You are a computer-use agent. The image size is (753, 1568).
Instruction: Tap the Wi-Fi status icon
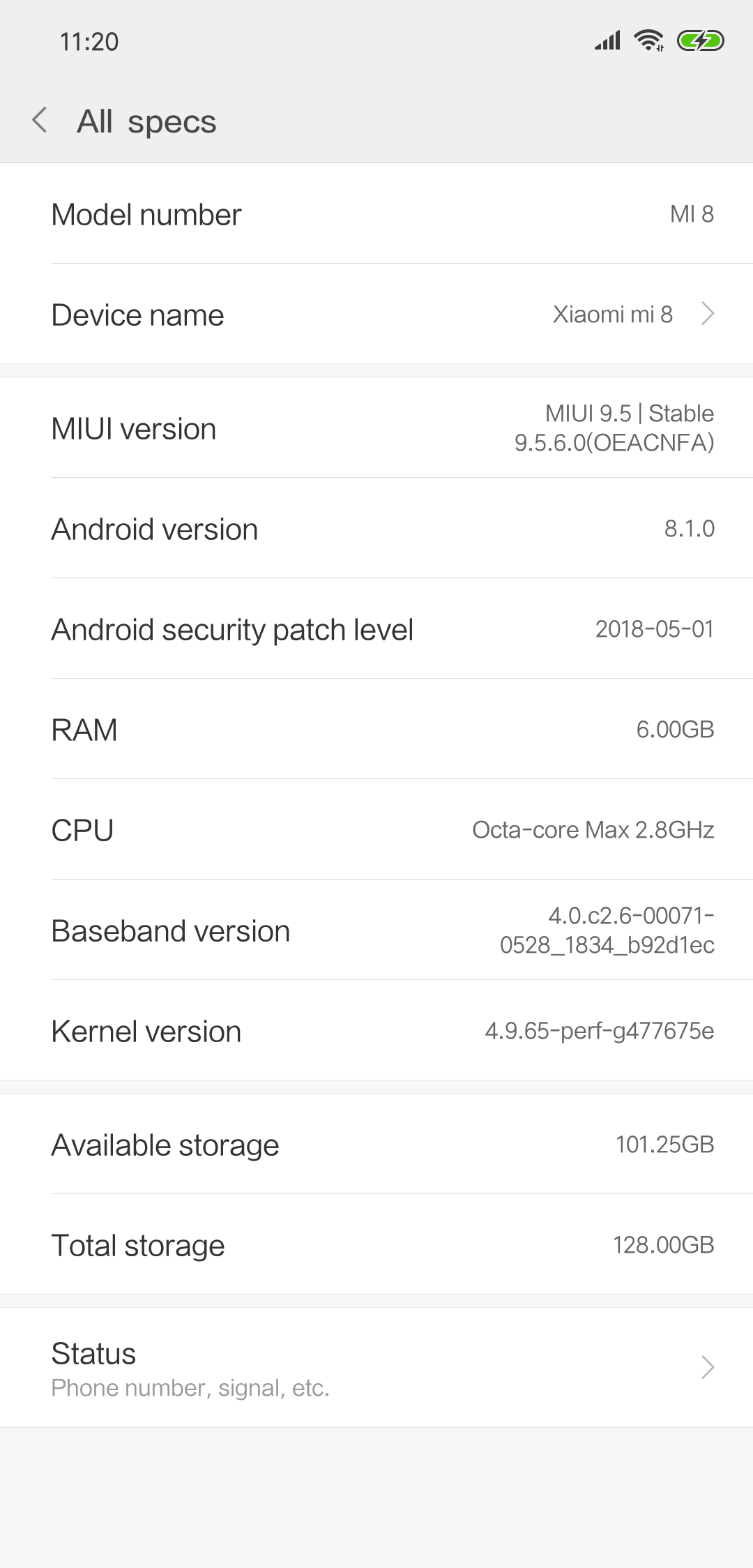(648, 41)
